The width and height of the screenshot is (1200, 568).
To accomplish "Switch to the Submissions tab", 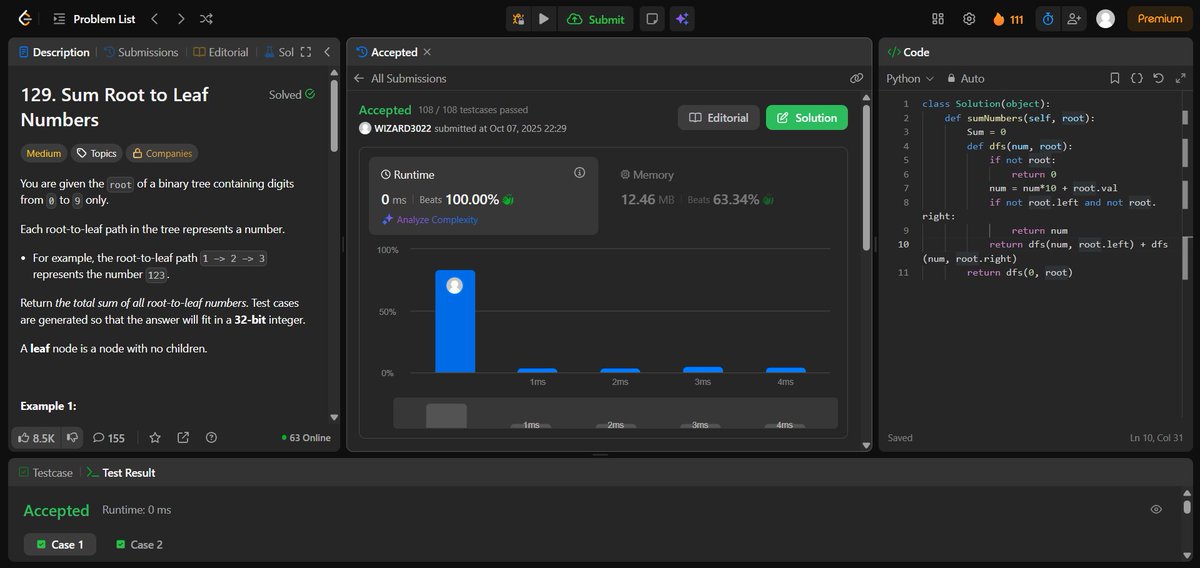I will tap(141, 52).
